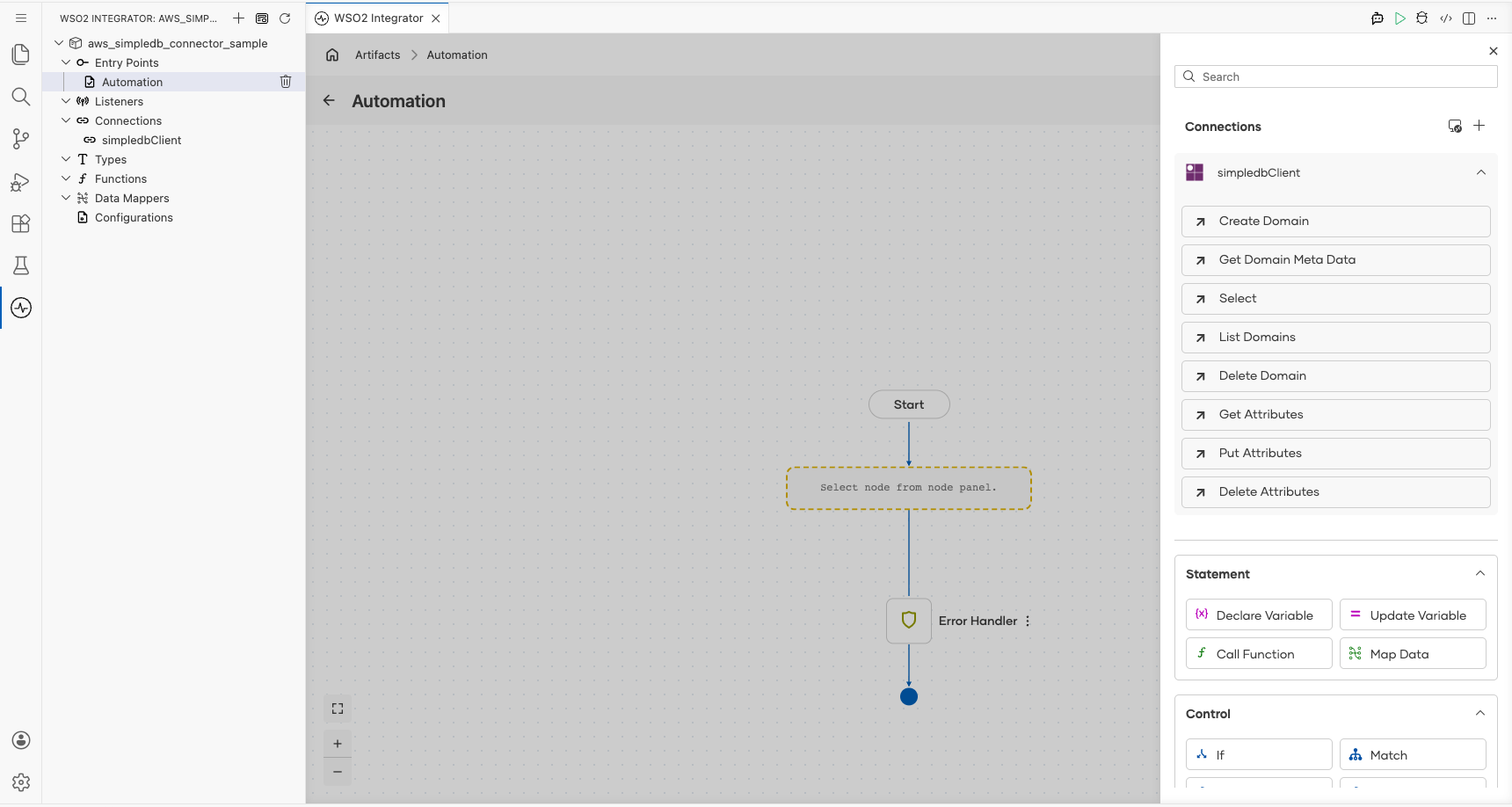Add a new connection with plus icon
Viewport: 1512px width, 807px height.
[1479, 126]
